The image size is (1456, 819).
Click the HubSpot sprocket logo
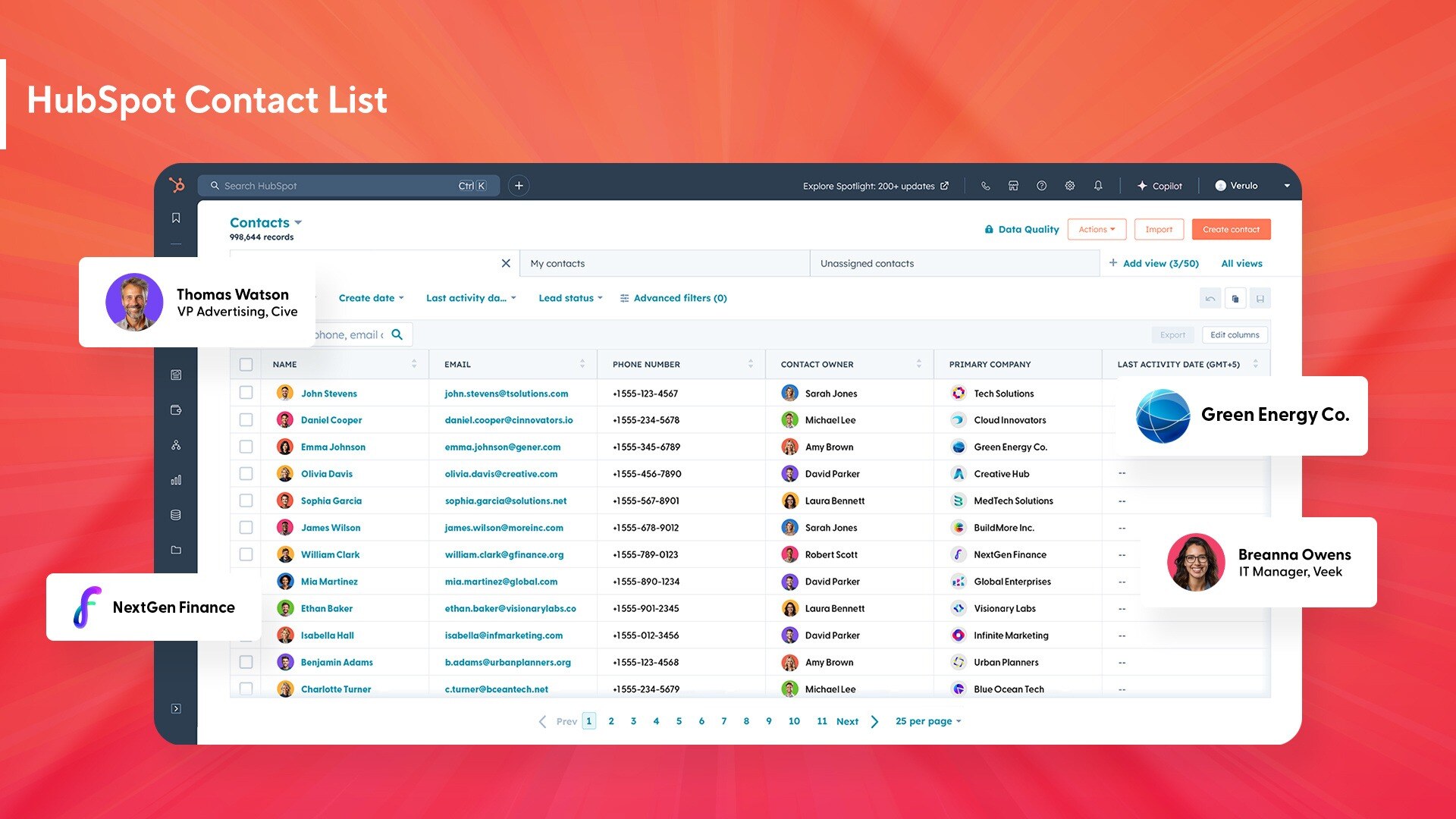click(x=177, y=185)
